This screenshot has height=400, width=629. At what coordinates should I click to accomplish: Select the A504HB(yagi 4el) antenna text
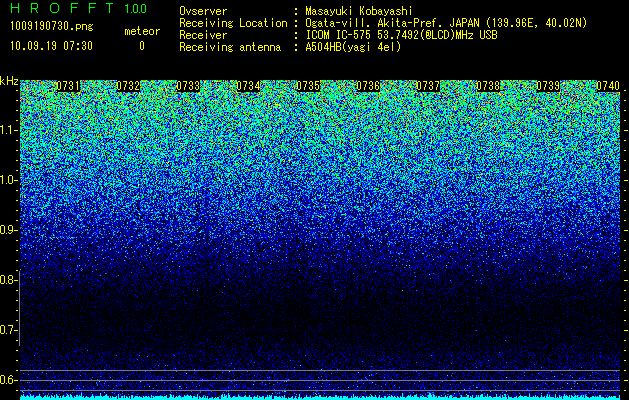coord(353,47)
